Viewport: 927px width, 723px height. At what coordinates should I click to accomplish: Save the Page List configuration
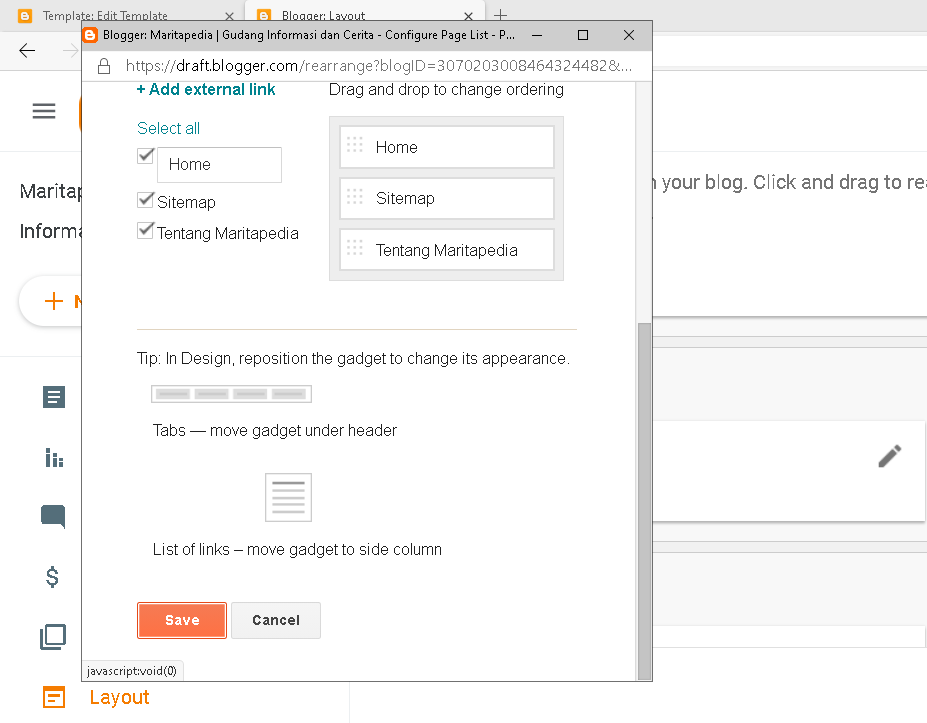point(181,620)
